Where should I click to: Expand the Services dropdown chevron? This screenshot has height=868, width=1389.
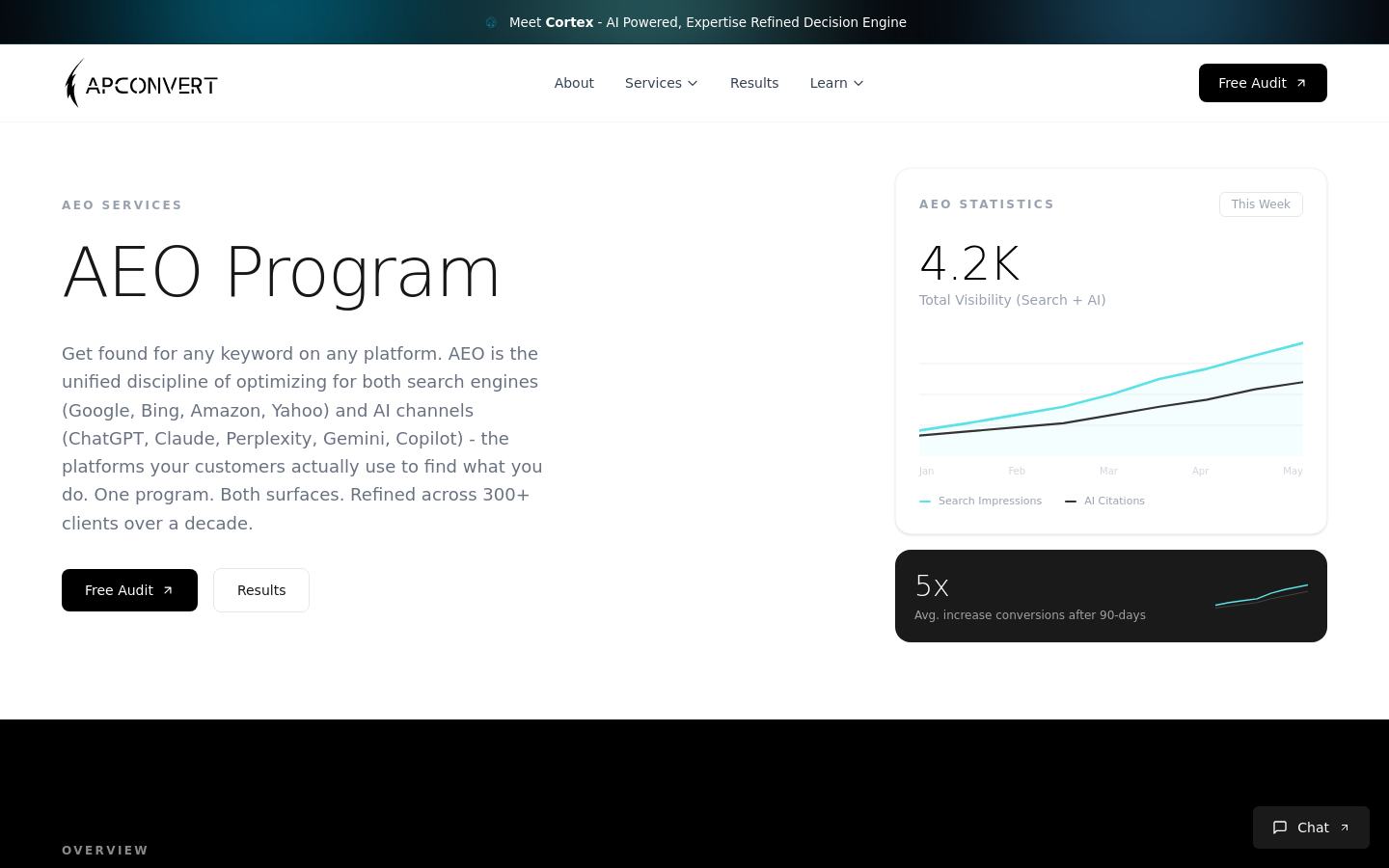click(x=693, y=83)
